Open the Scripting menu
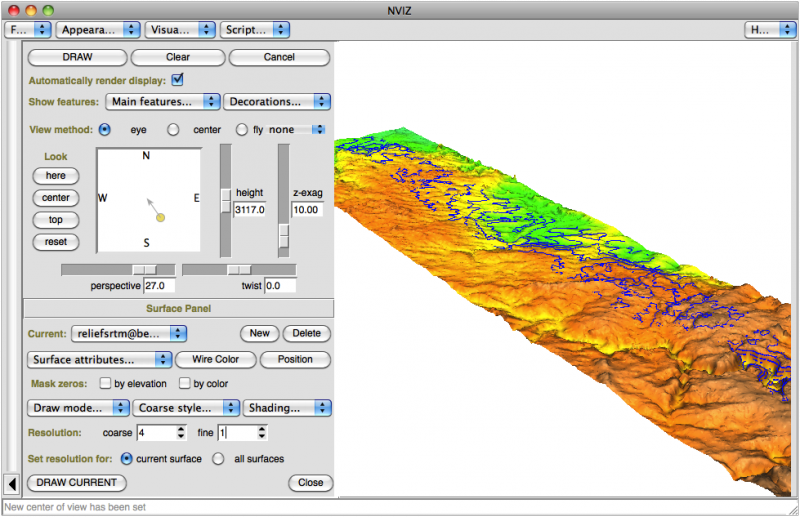This screenshot has height=517, width=800. pyautogui.click(x=254, y=30)
